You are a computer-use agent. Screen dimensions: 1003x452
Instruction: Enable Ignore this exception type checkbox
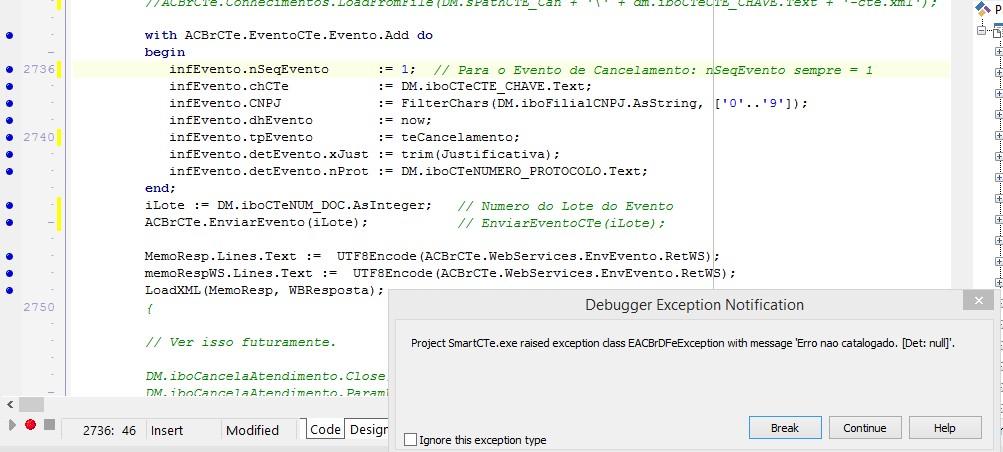point(411,440)
